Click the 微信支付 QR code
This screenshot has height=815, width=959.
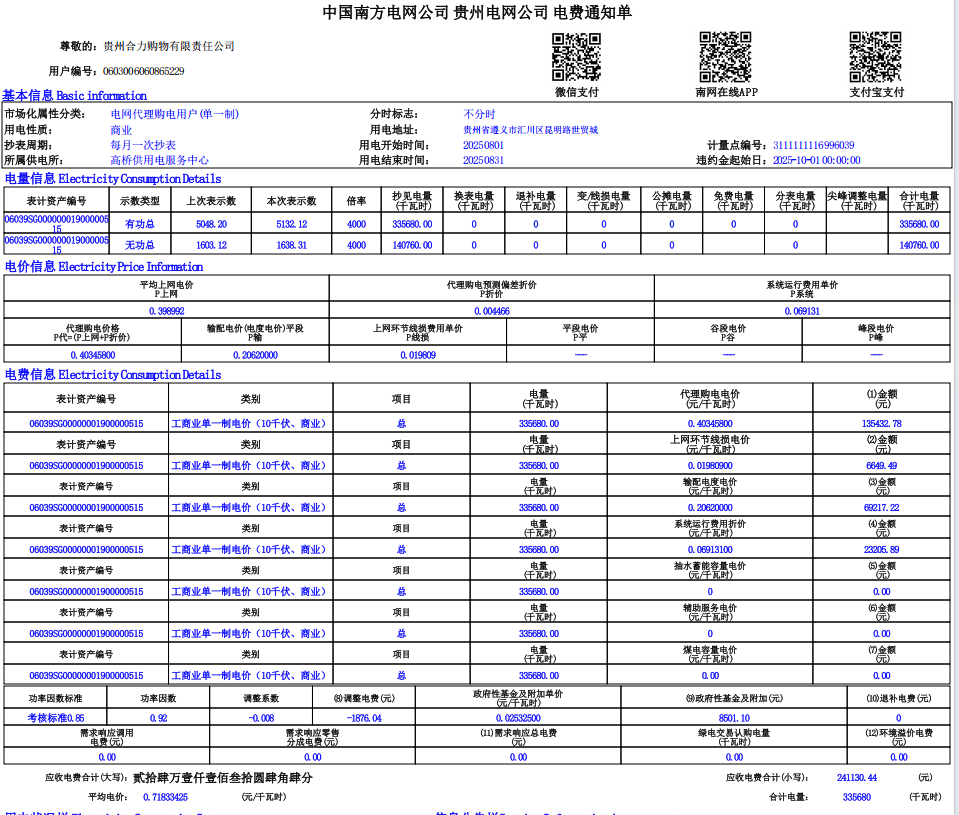pos(576,57)
